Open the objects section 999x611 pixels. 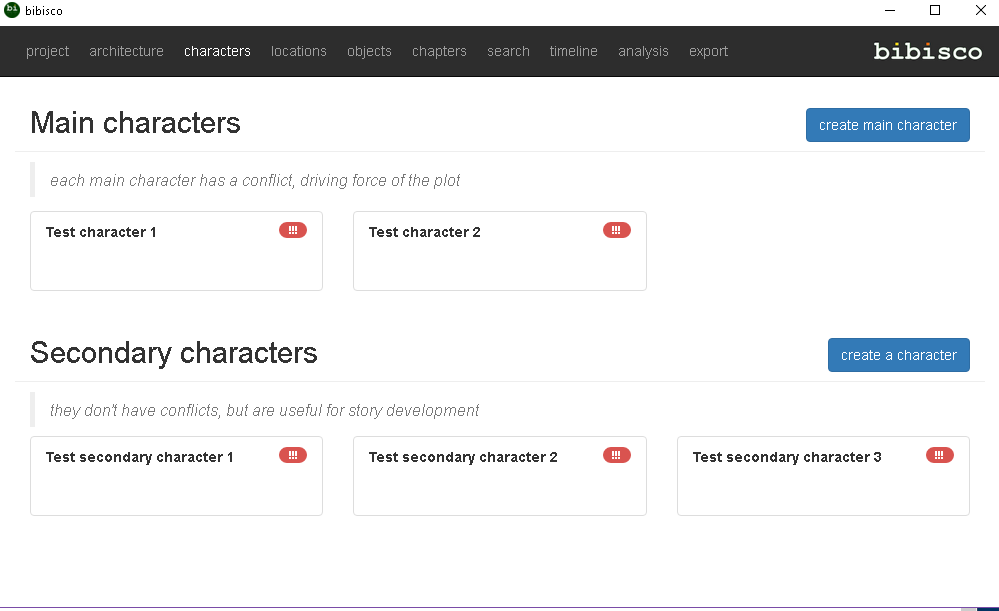tap(369, 51)
